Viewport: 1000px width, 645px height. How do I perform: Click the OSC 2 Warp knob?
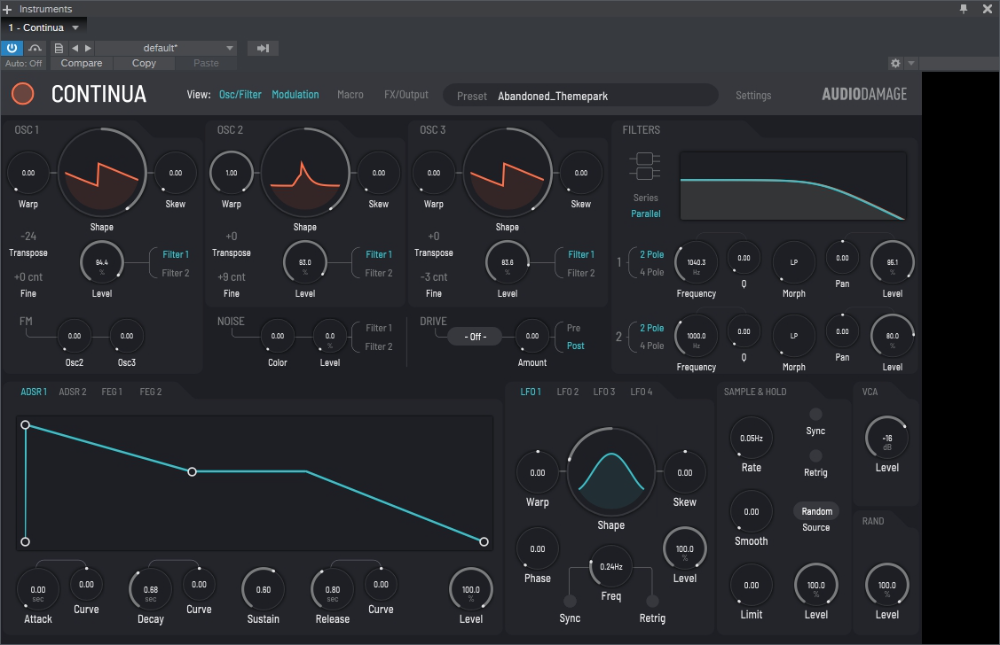tap(232, 173)
